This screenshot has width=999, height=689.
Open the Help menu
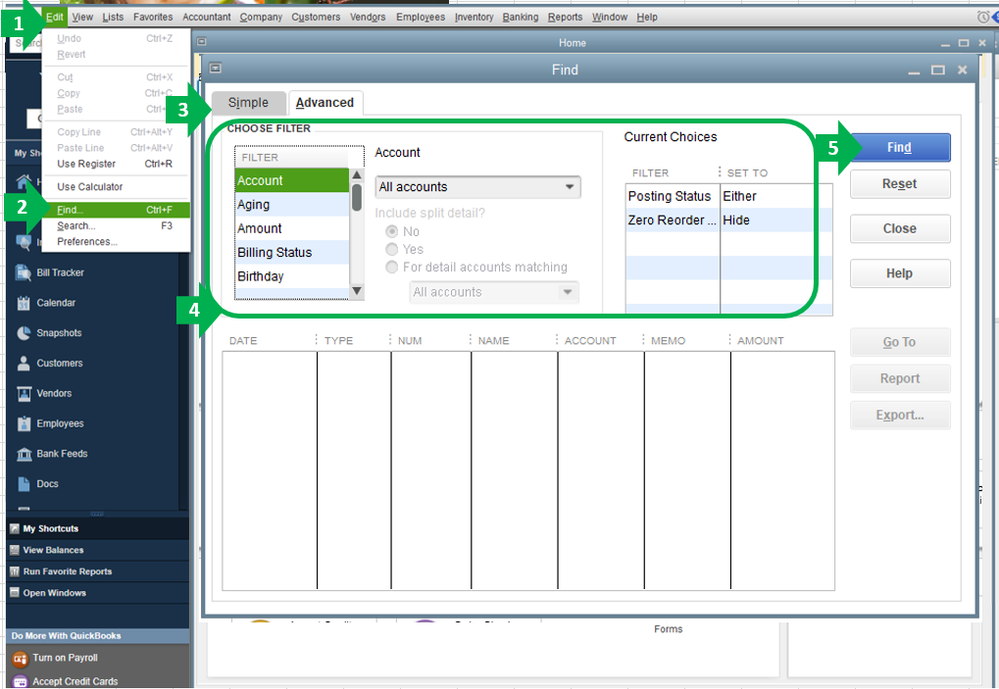(x=647, y=17)
